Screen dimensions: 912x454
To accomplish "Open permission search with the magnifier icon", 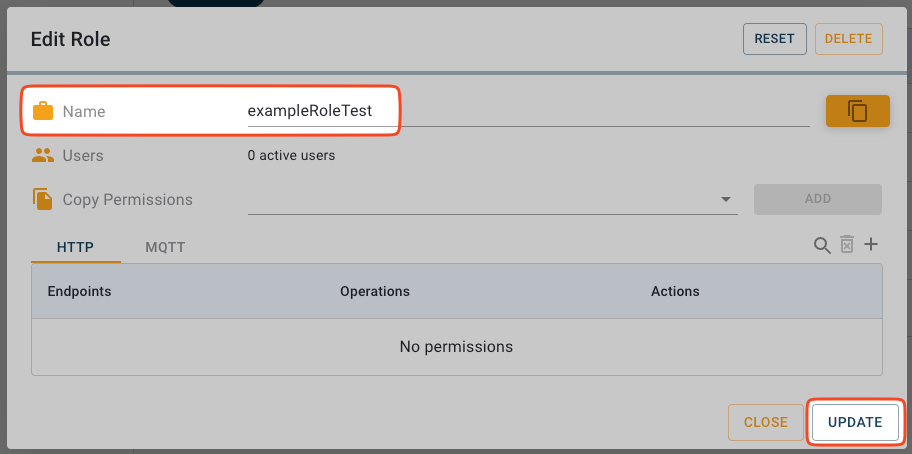I will click(822, 245).
